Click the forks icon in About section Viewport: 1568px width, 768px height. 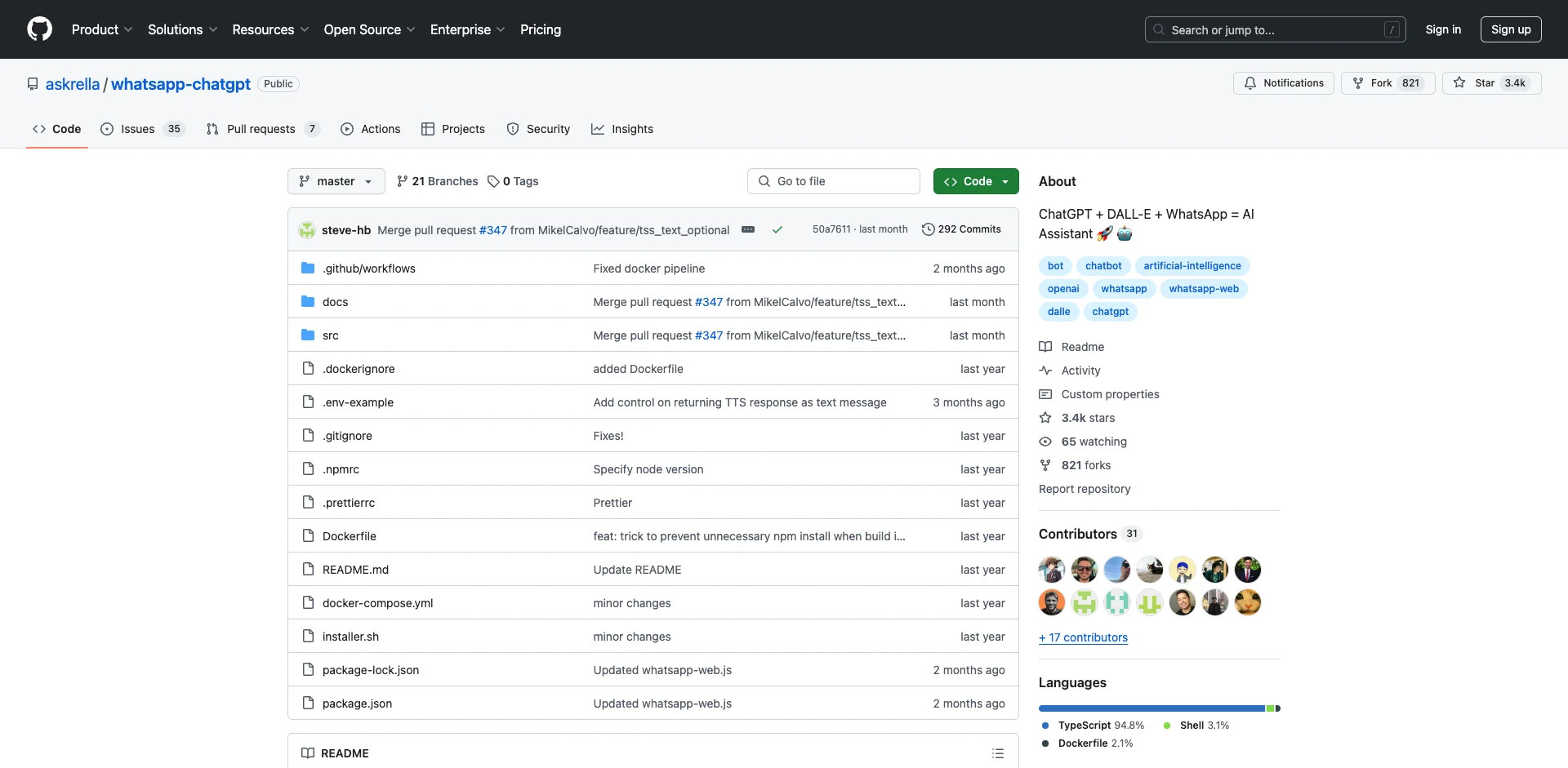[1045, 465]
